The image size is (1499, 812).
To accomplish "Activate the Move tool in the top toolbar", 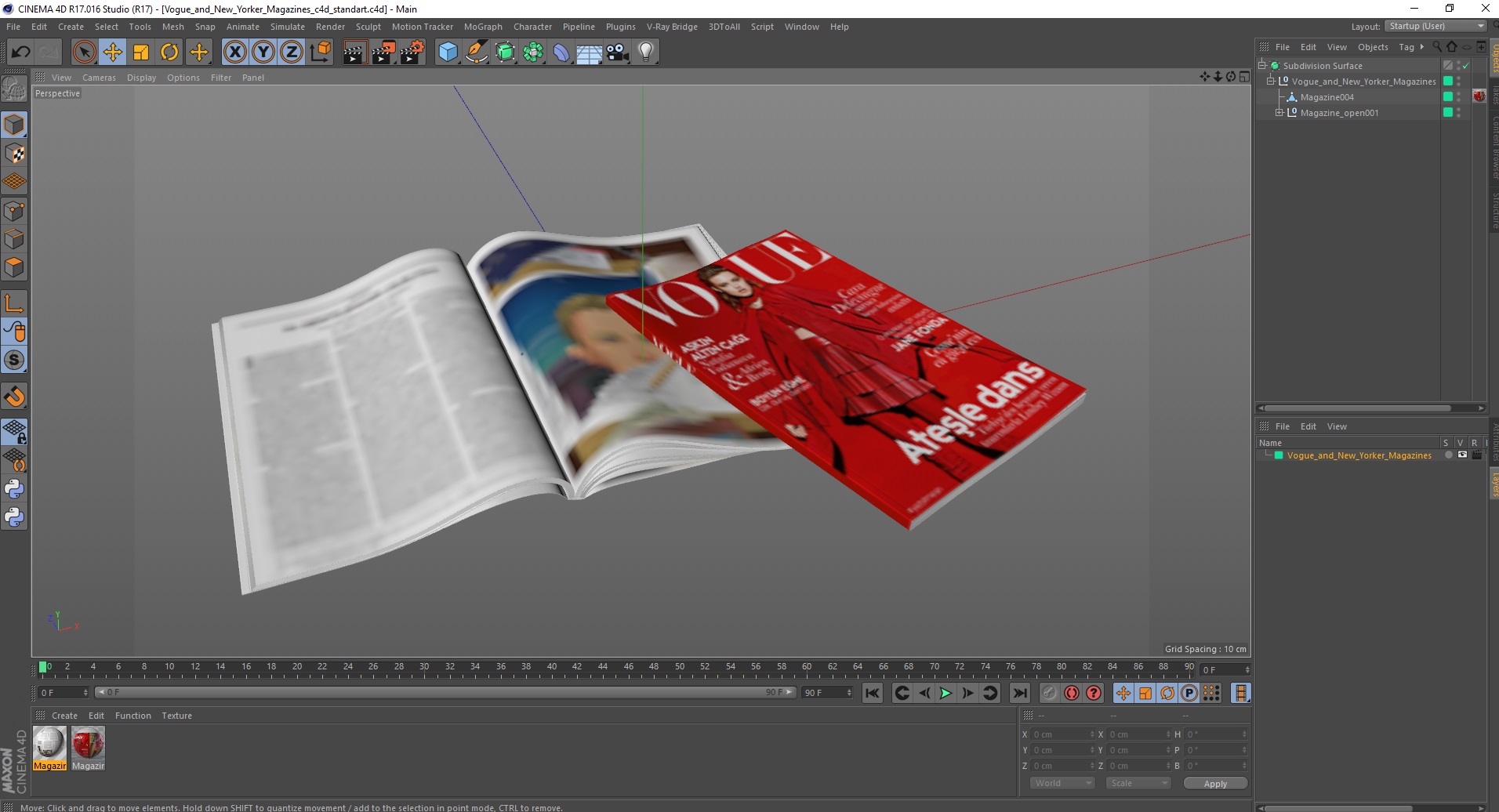I will pyautogui.click(x=113, y=53).
